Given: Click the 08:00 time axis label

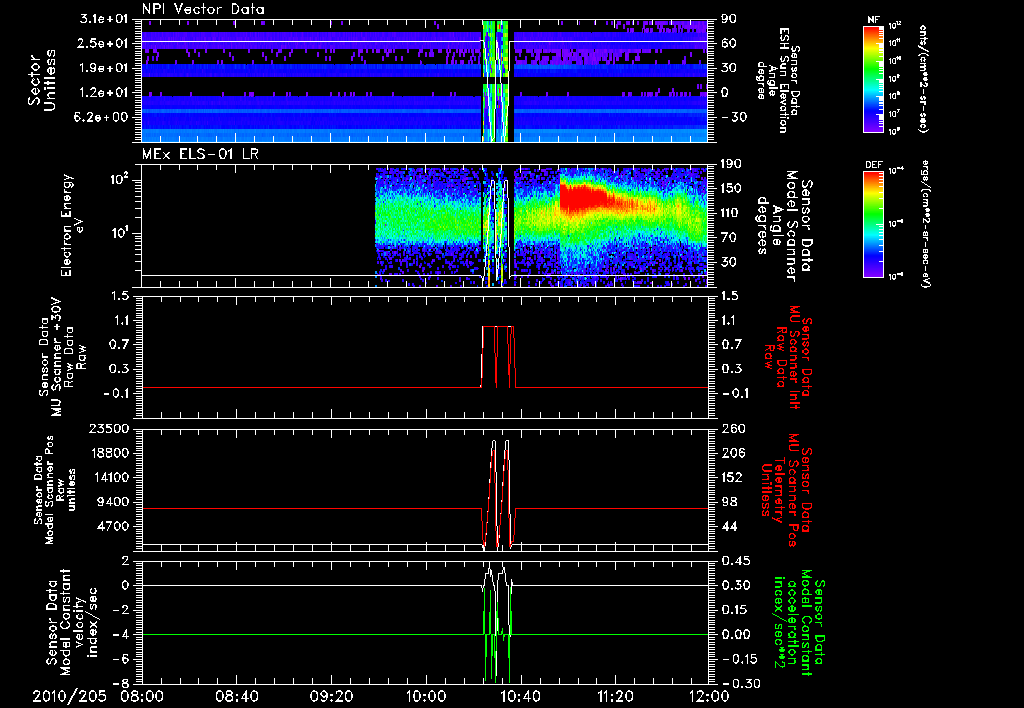Looking at the screenshot, I should [143, 697].
